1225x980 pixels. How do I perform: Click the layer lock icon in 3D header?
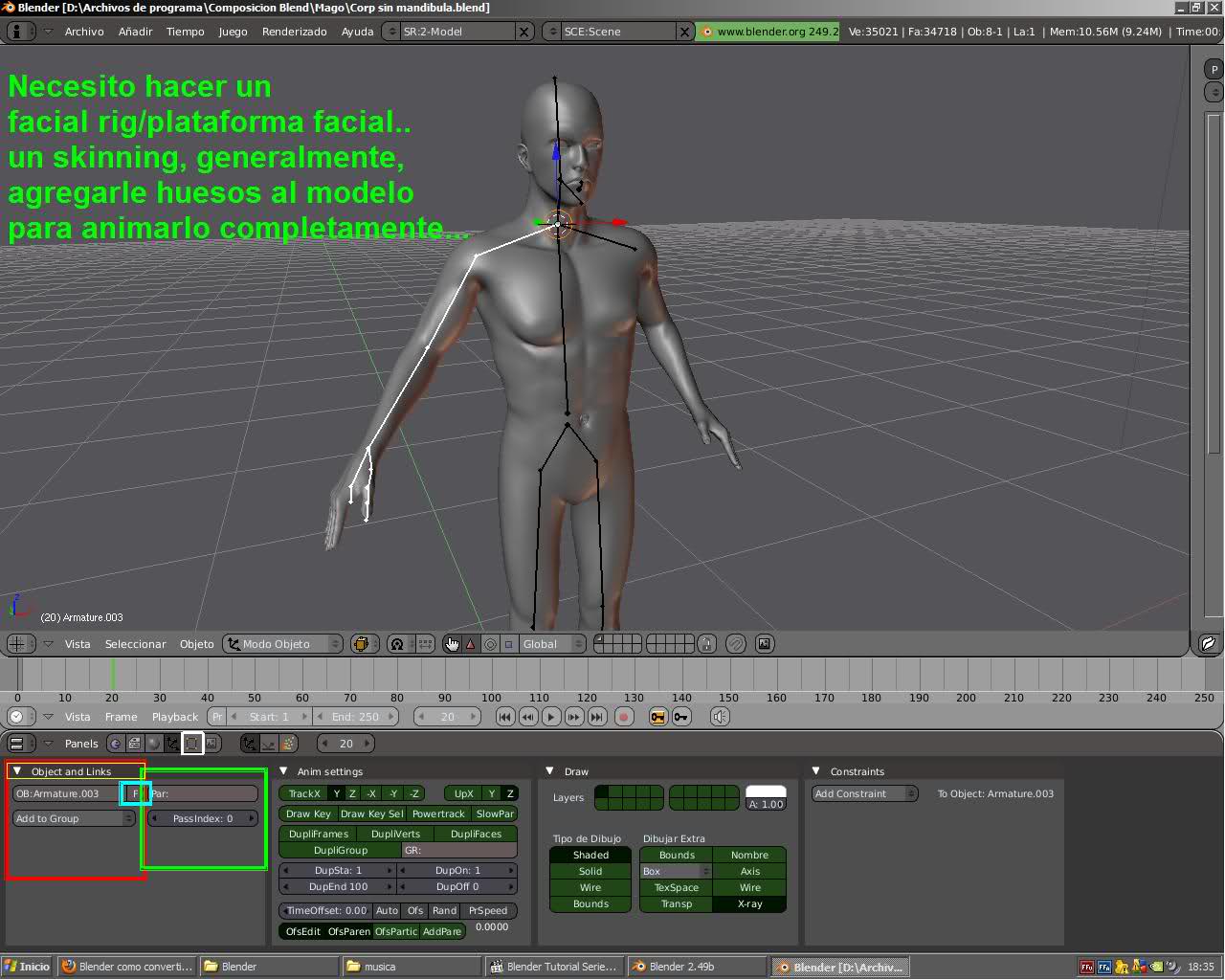pyautogui.click(x=706, y=644)
